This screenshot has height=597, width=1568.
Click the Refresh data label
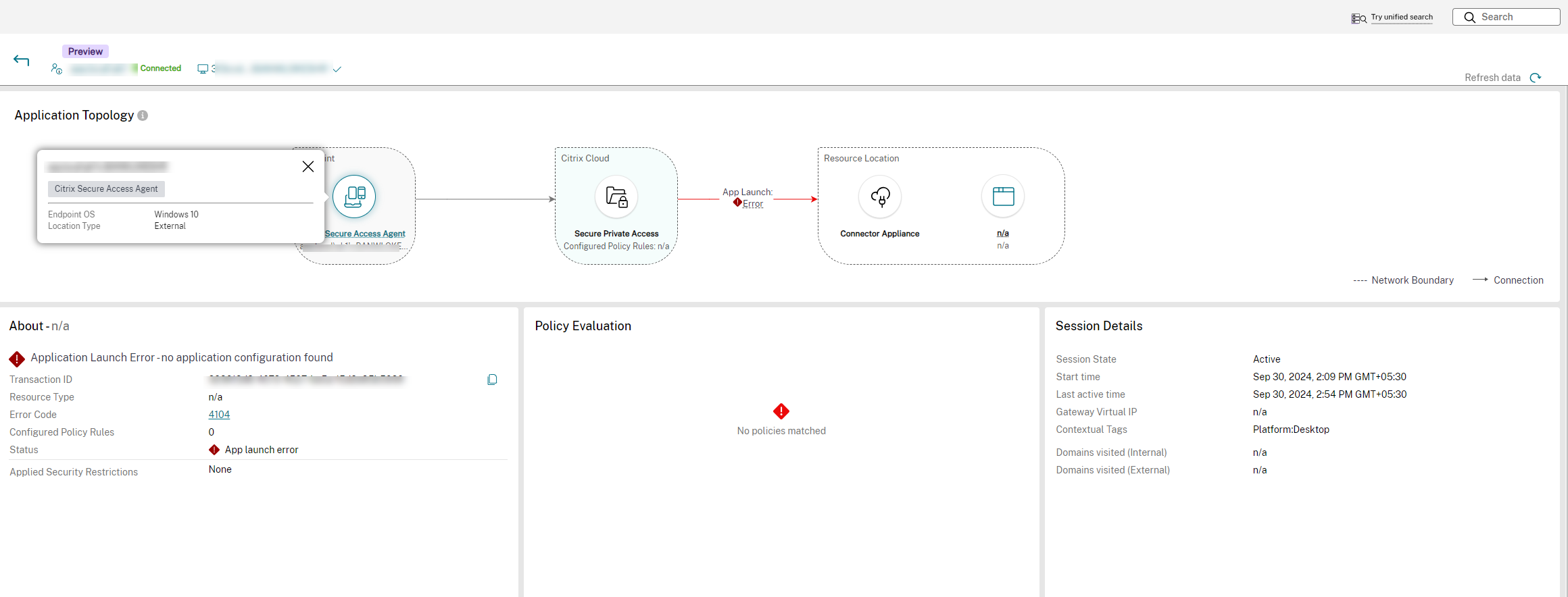click(1492, 78)
